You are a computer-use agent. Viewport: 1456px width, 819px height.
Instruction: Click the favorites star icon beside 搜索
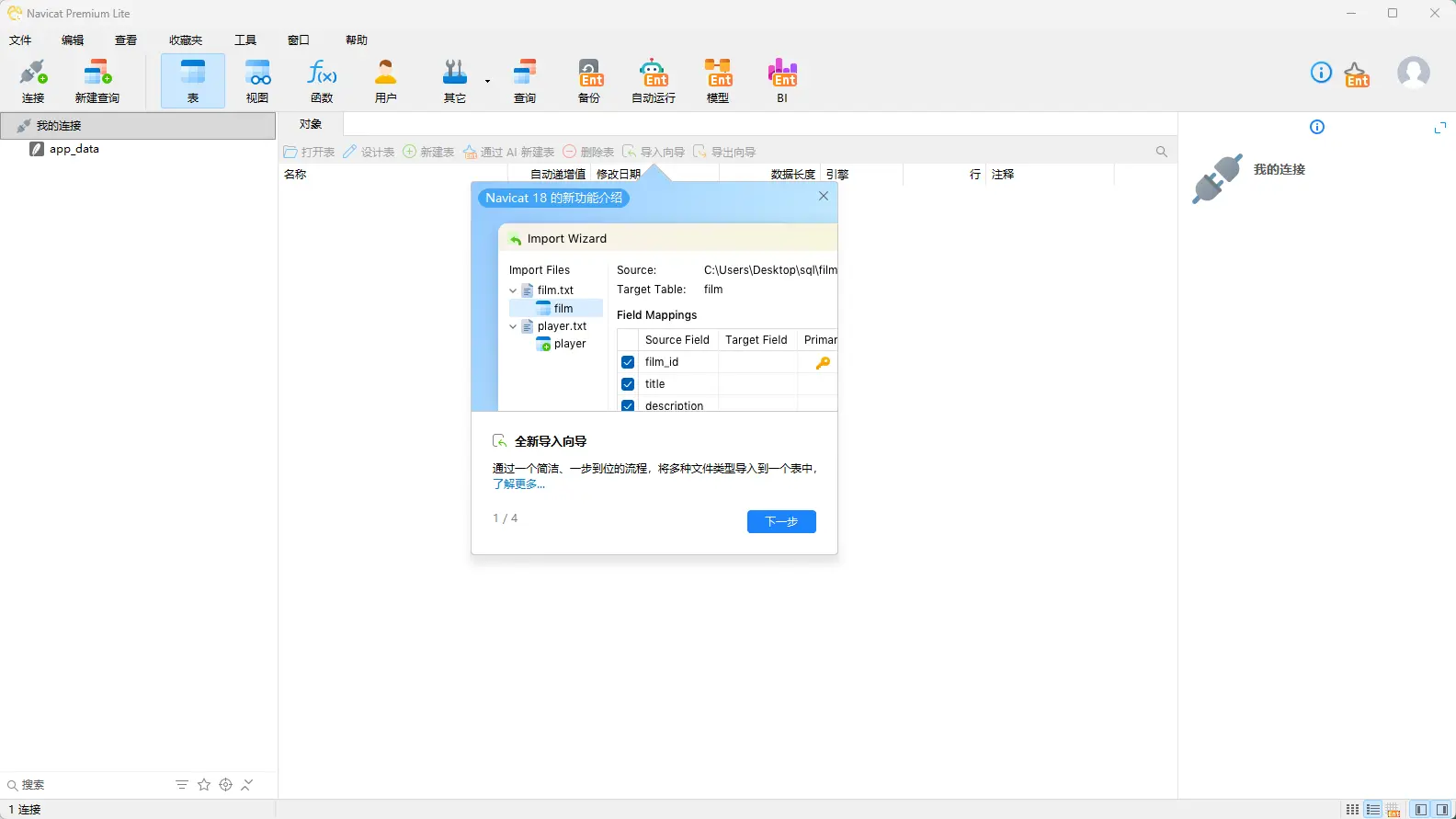[204, 785]
